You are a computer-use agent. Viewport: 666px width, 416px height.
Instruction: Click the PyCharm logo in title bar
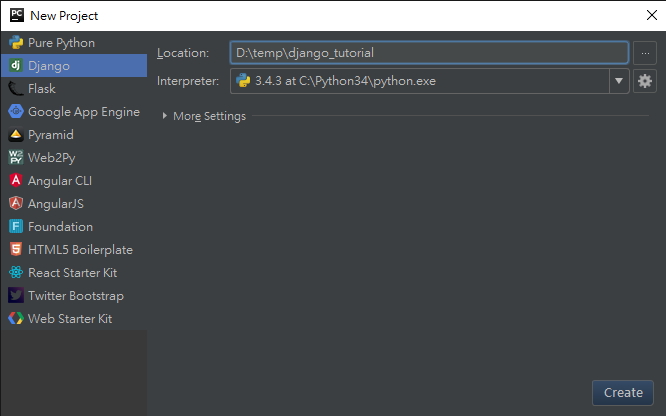pyautogui.click(x=17, y=15)
